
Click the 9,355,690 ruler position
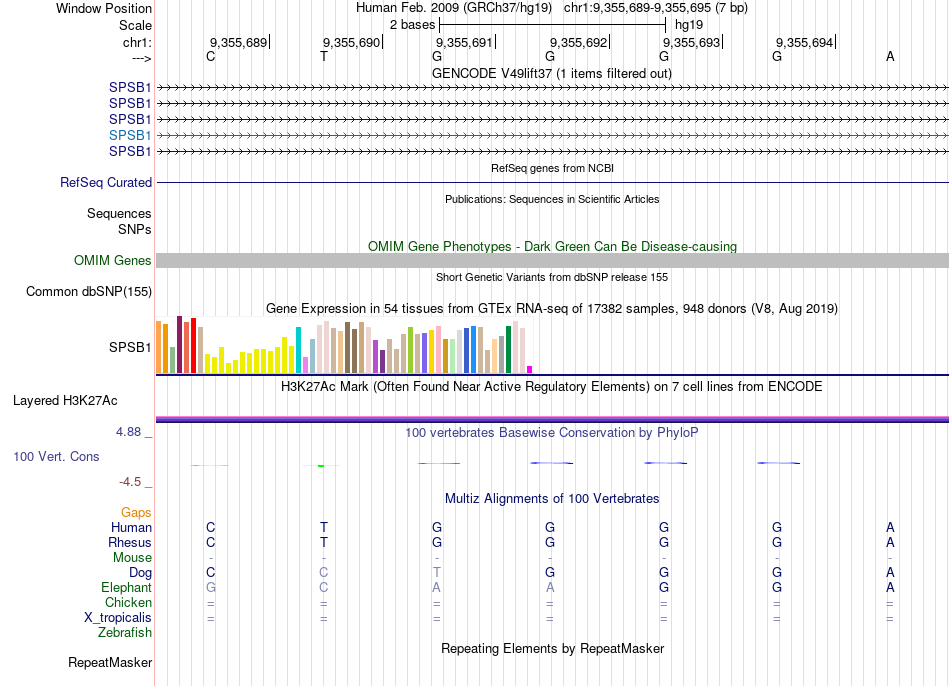point(351,42)
